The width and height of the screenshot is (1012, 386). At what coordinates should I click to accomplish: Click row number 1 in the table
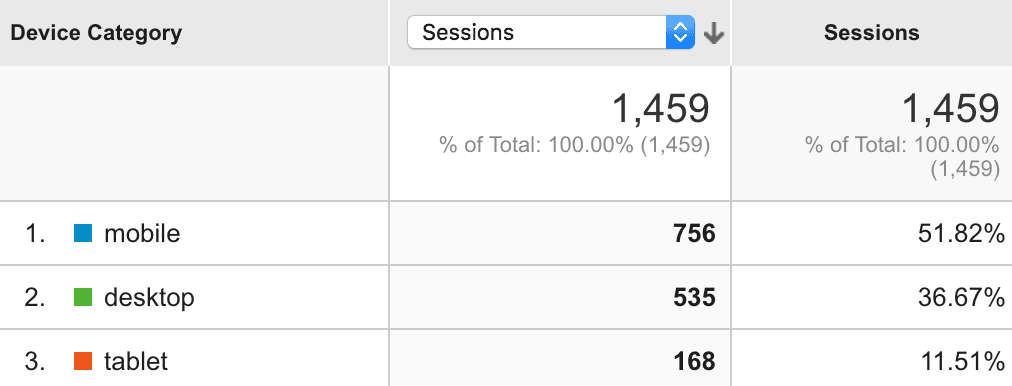pyautogui.click(x=34, y=233)
